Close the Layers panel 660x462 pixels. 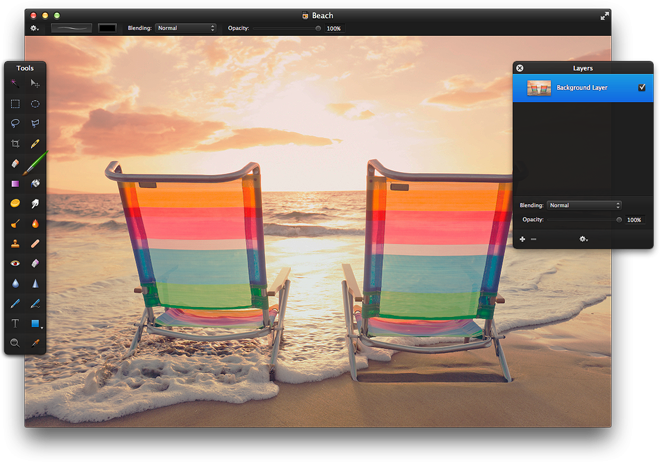pos(520,68)
